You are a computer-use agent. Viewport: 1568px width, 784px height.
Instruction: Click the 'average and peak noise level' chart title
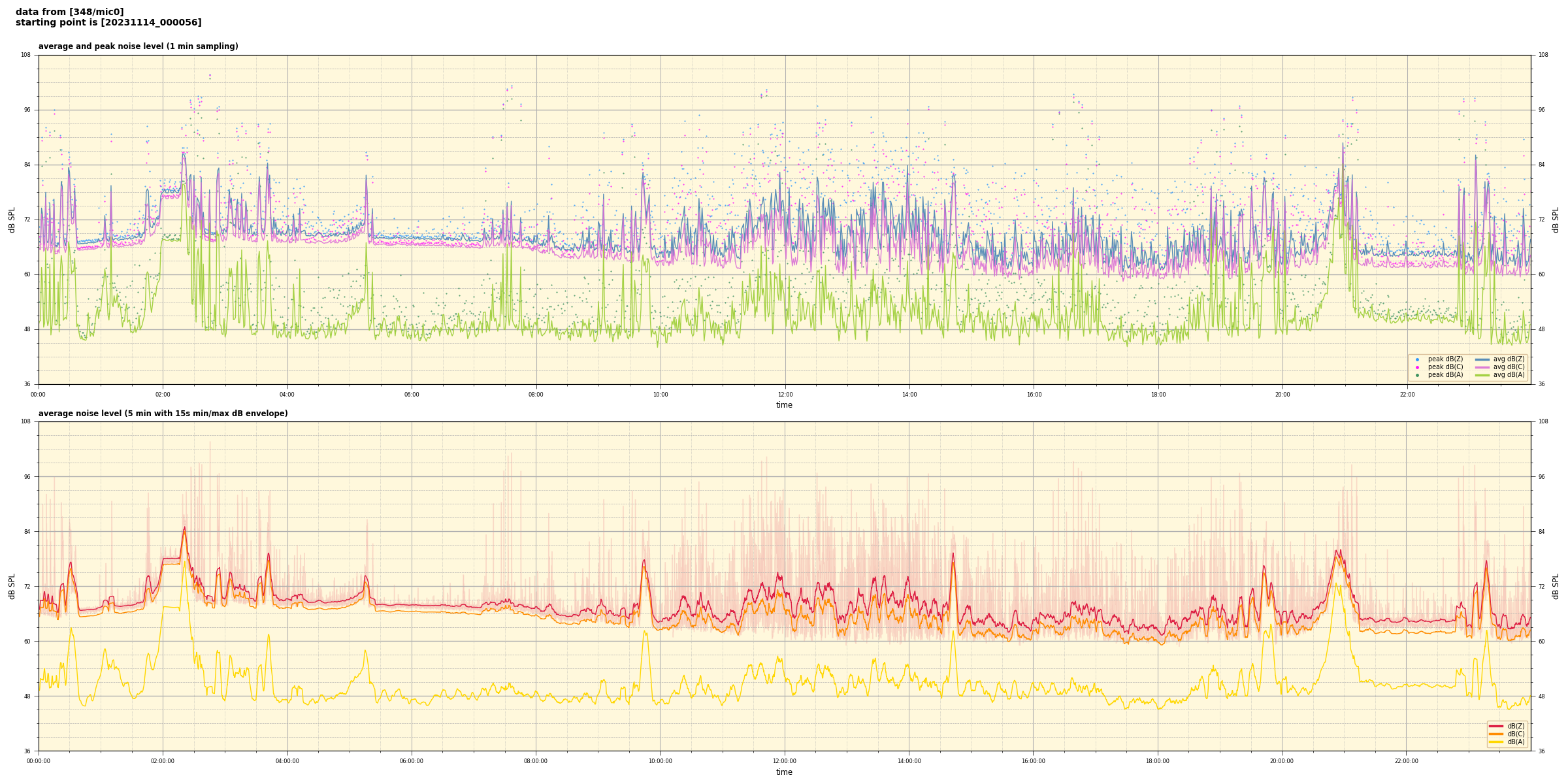point(138,46)
